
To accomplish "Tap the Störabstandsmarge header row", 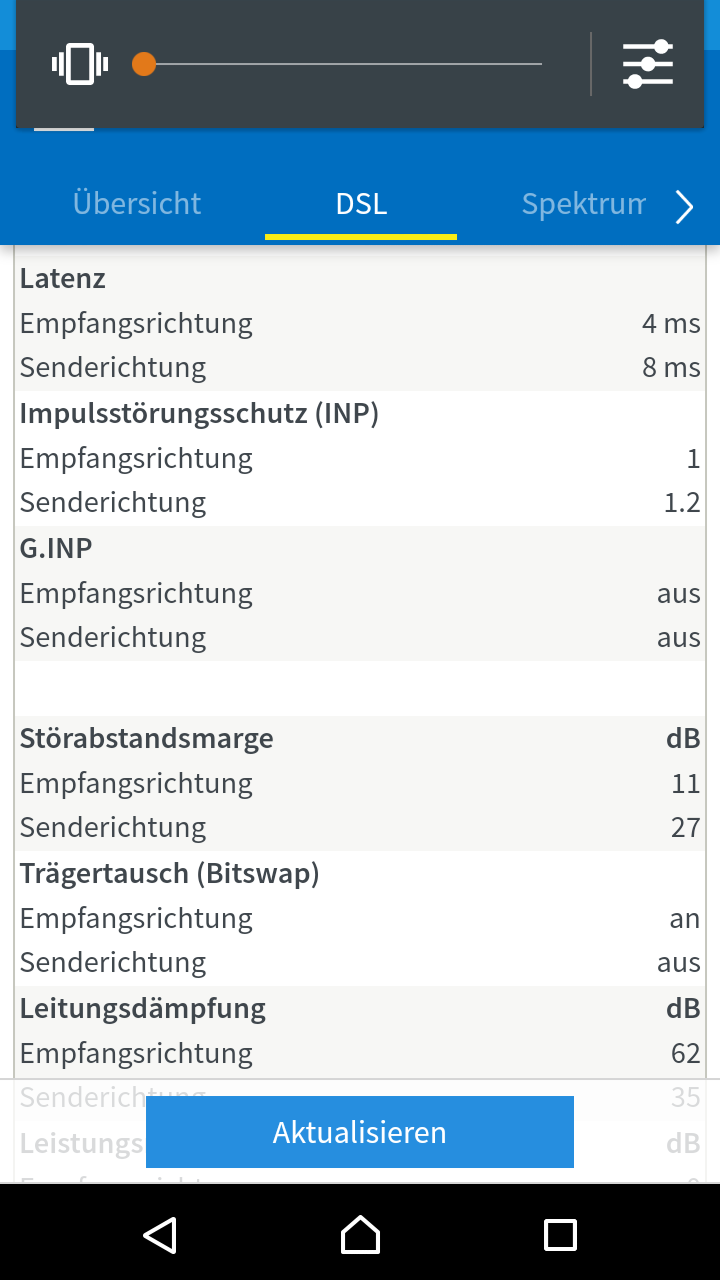I will click(360, 739).
